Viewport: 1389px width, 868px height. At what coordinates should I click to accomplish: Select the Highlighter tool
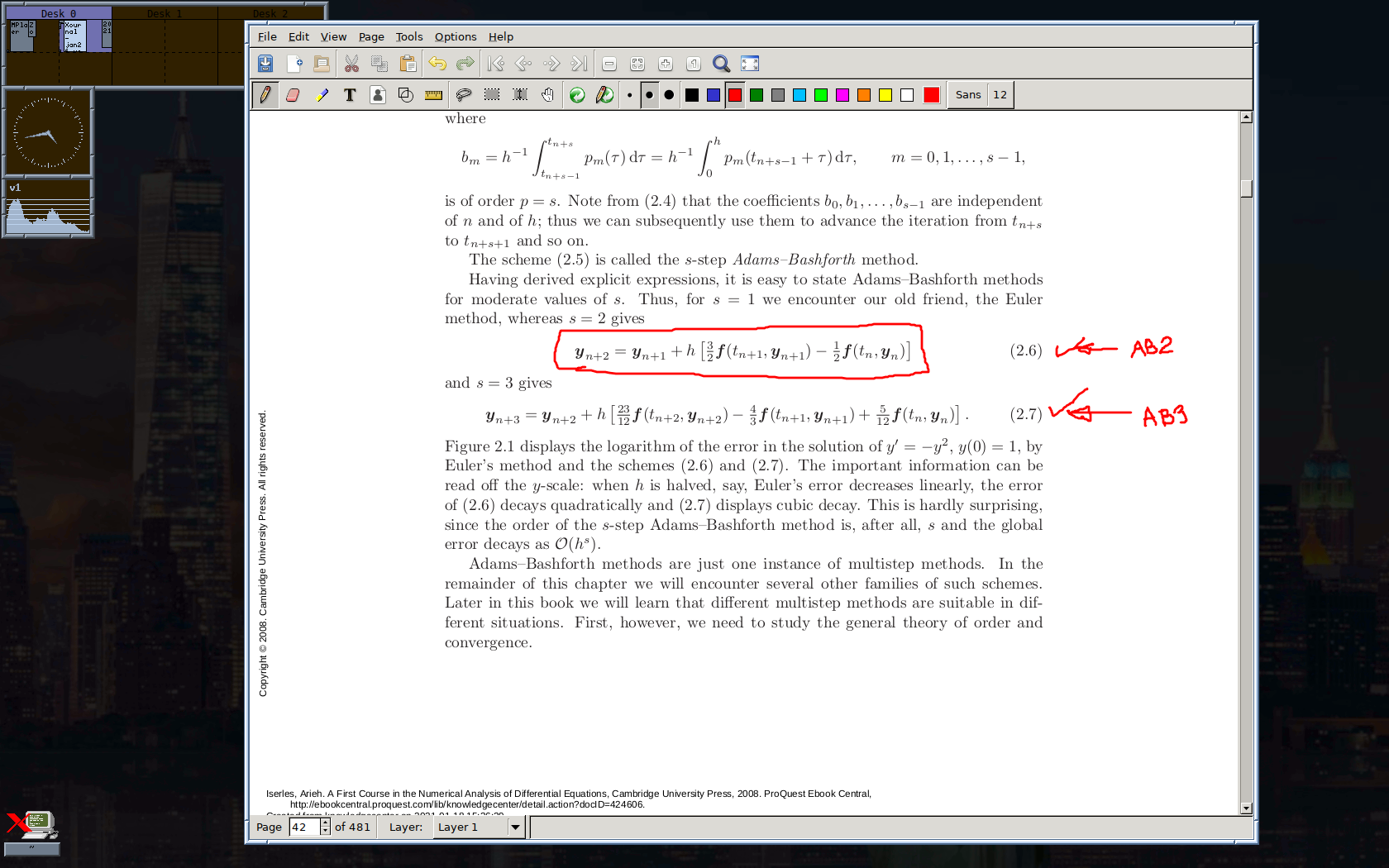point(322,95)
